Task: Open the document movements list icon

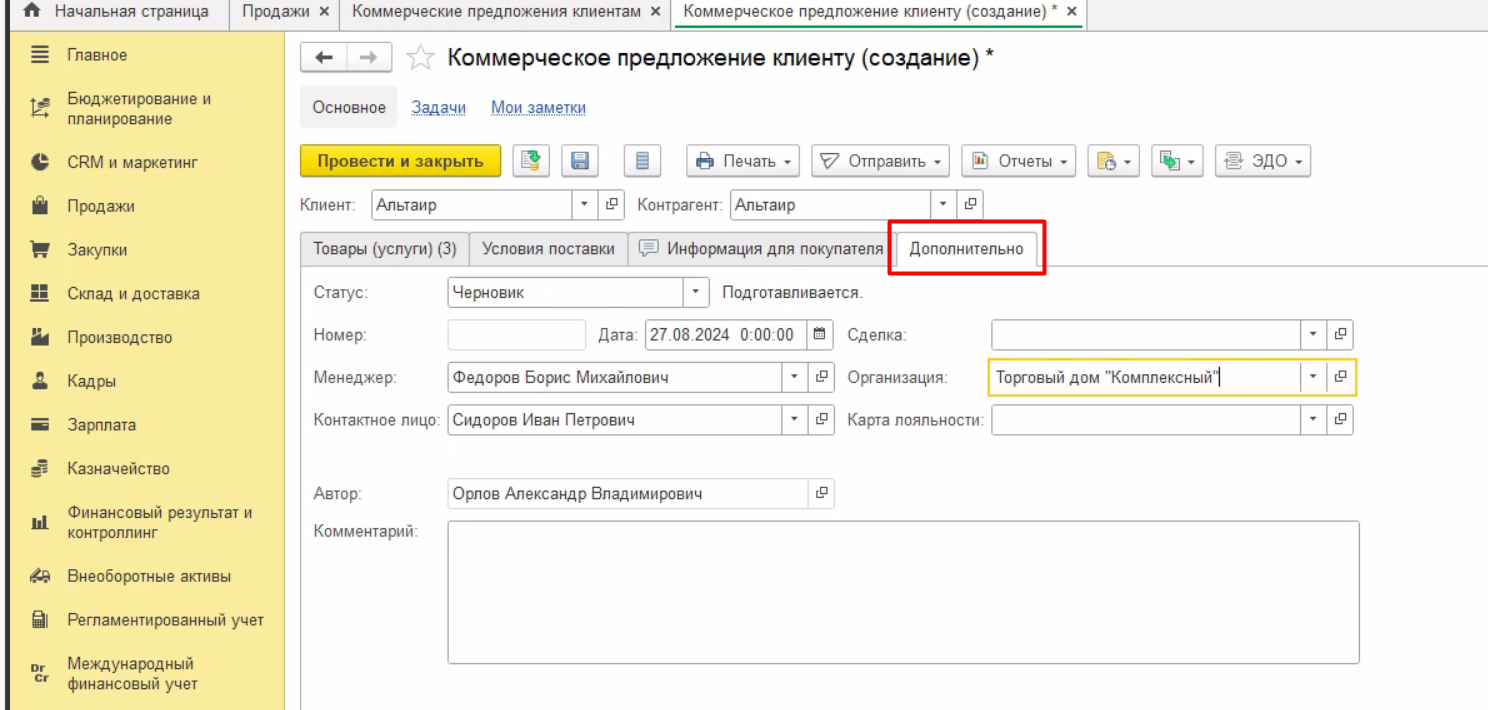Action: 642,161
